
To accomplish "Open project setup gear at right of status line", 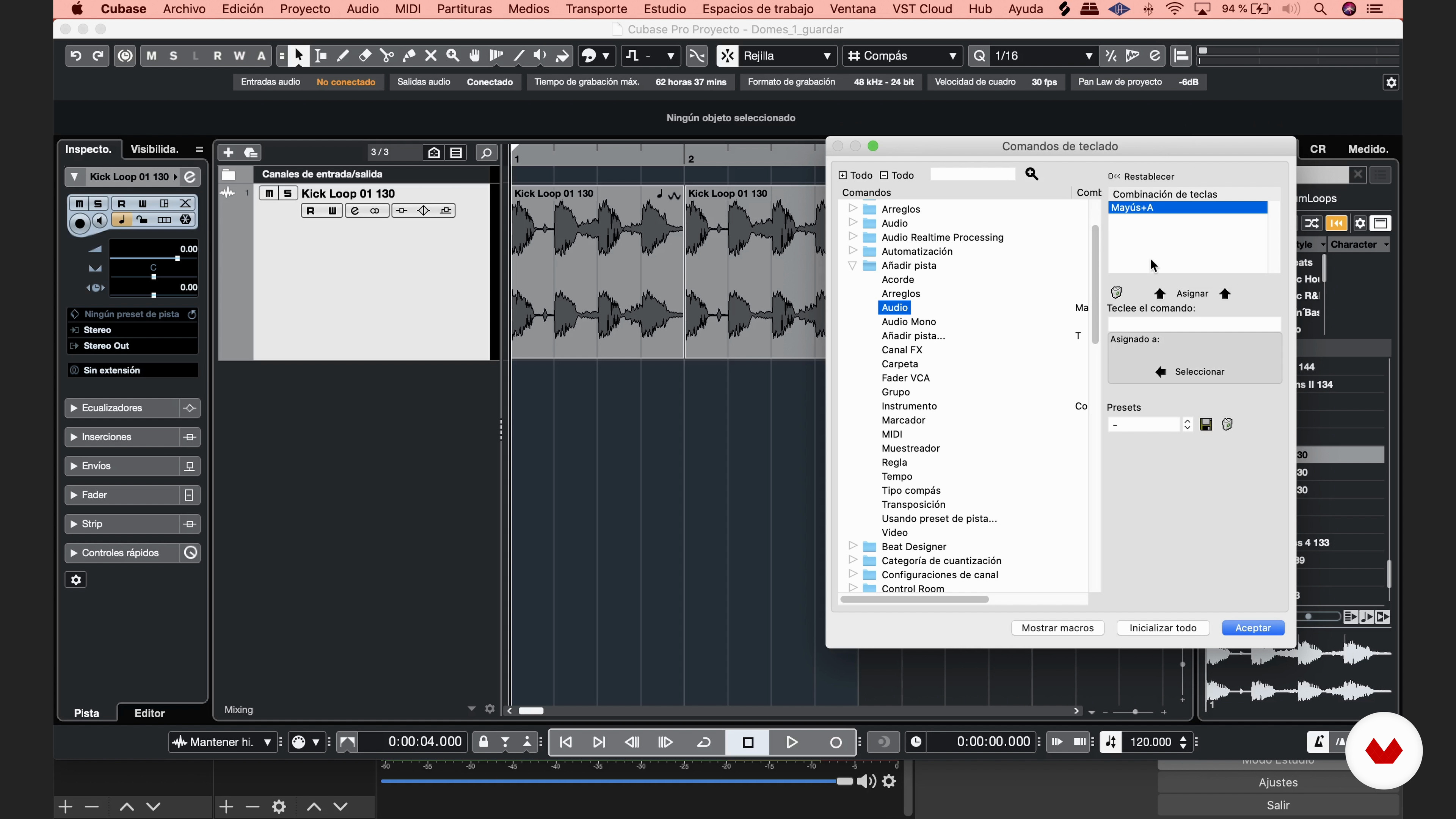I will coord(1391,82).
